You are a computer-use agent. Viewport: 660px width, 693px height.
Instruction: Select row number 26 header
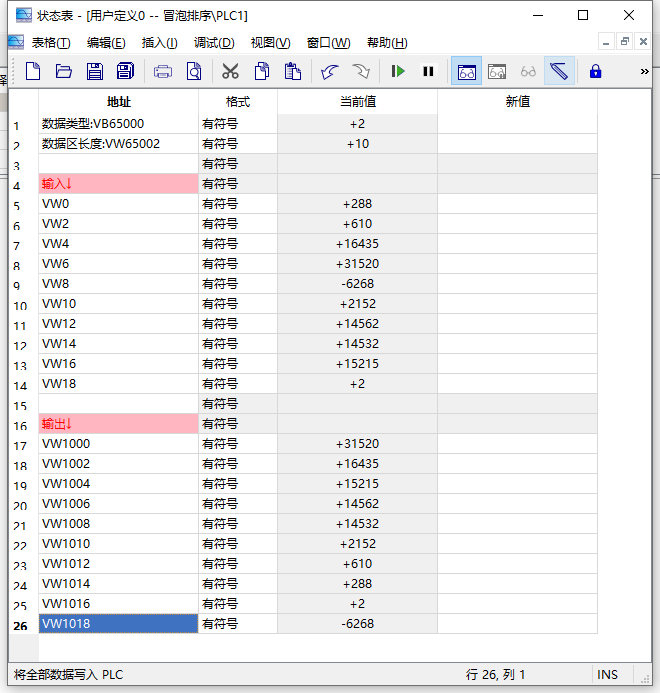(23, 625)
